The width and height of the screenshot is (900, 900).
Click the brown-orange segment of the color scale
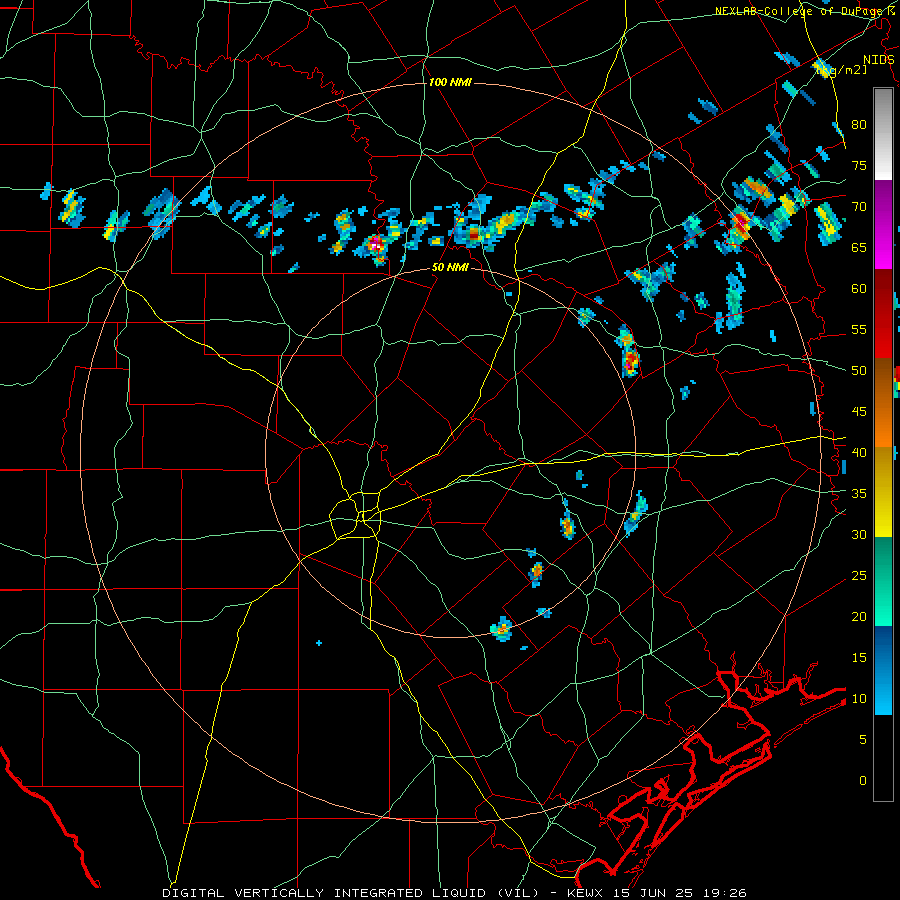(x=883, y=402)
